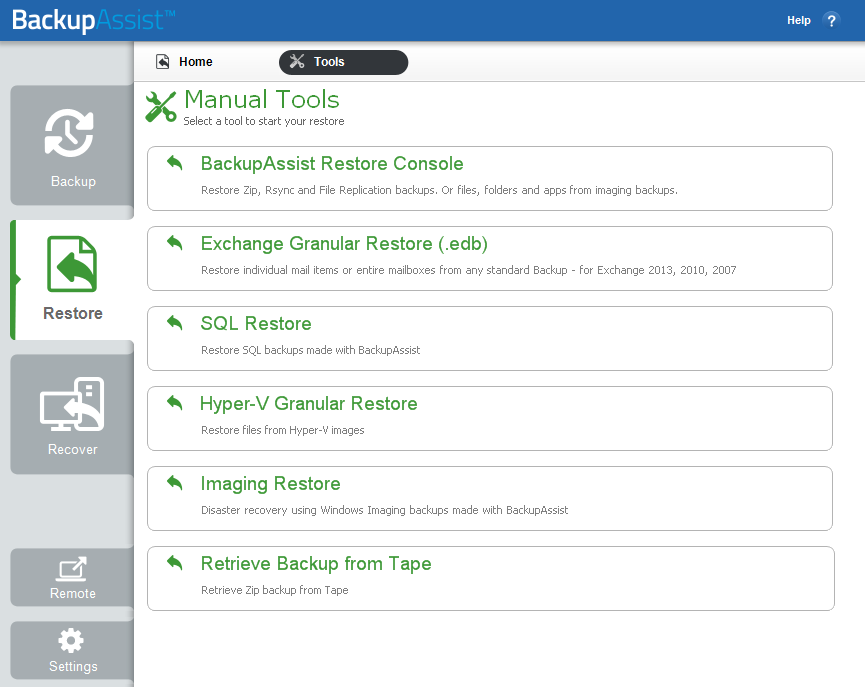This screenshot has height=687, width=865.
Task: Go to Restore sidebar label
Action: pyautogui.click(x=73, y=313)
